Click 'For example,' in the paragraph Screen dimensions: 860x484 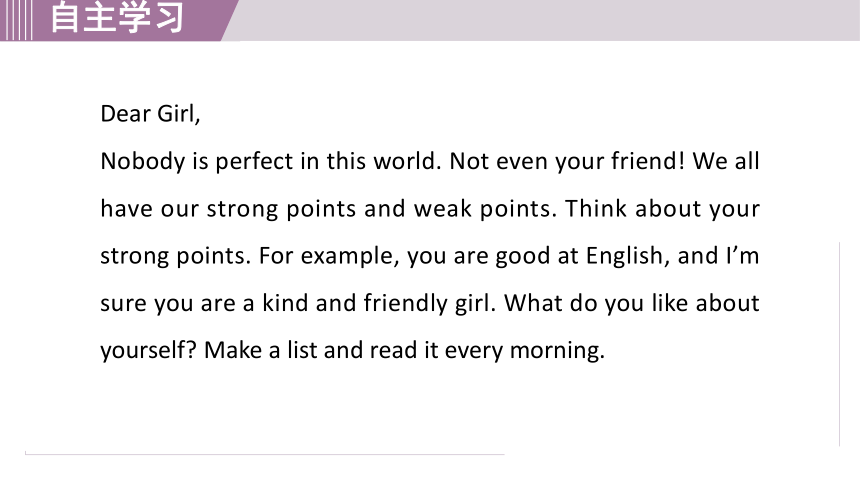(329, 256)
